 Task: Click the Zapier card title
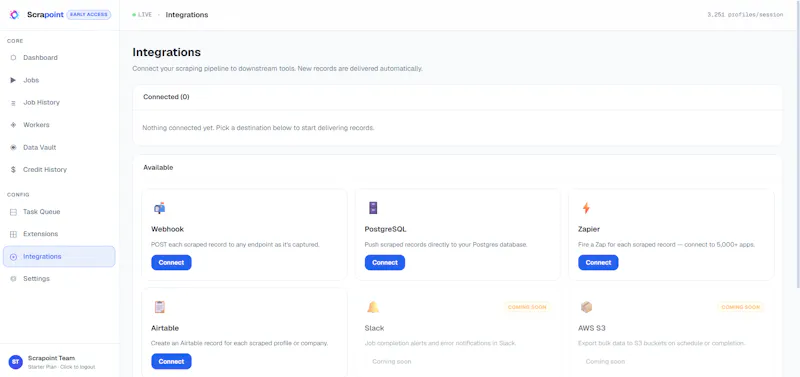tap(589, 229)
